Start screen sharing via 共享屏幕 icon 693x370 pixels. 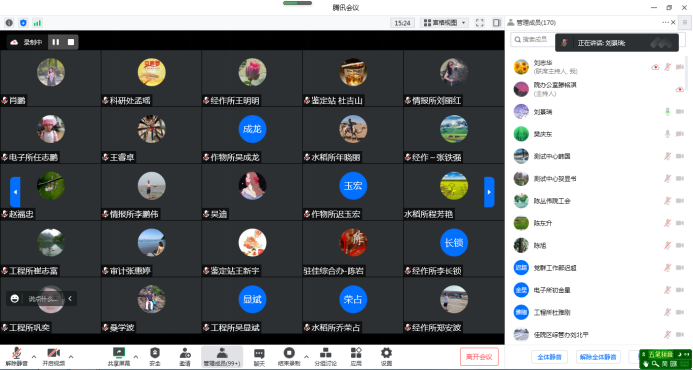click(x=119, y=352)
